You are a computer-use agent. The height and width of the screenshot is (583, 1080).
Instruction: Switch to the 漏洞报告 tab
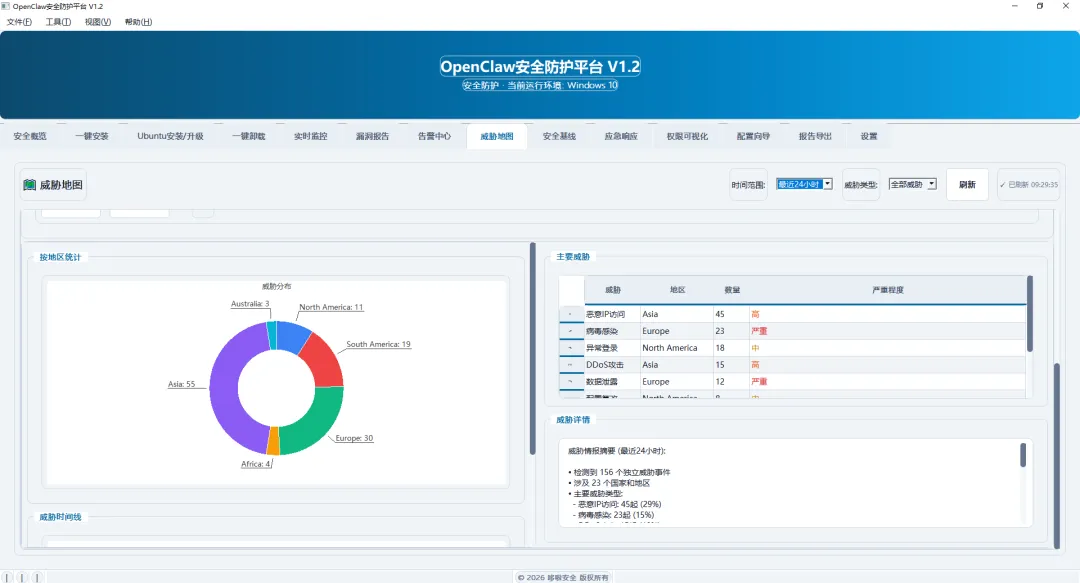click(373, 136)
